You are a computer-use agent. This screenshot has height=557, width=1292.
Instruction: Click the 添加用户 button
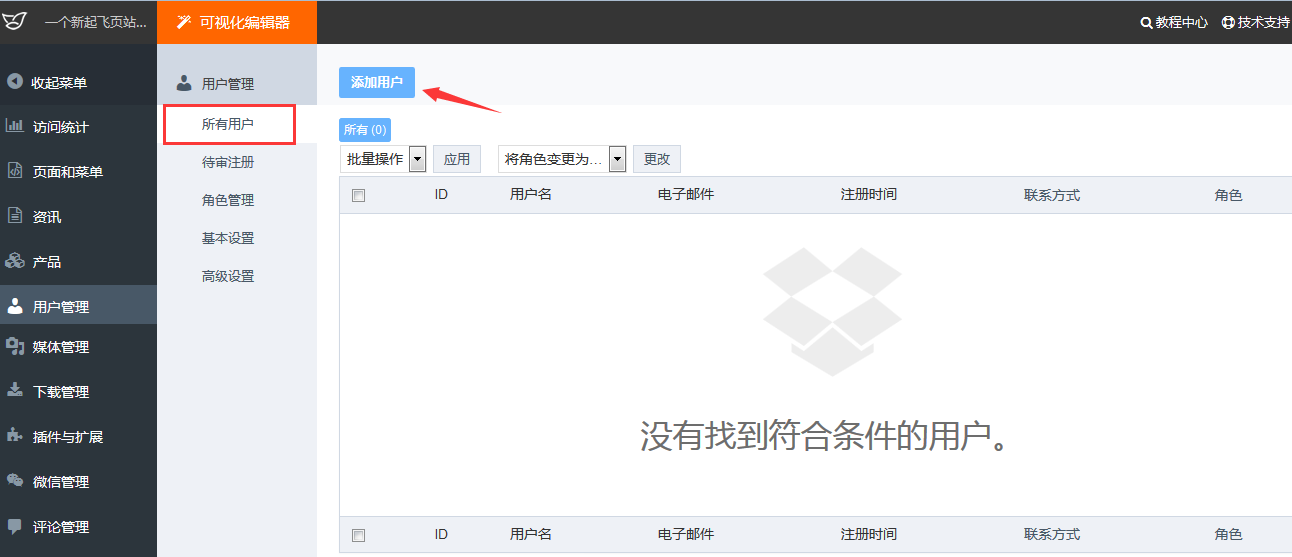click(x=377, y=82)
